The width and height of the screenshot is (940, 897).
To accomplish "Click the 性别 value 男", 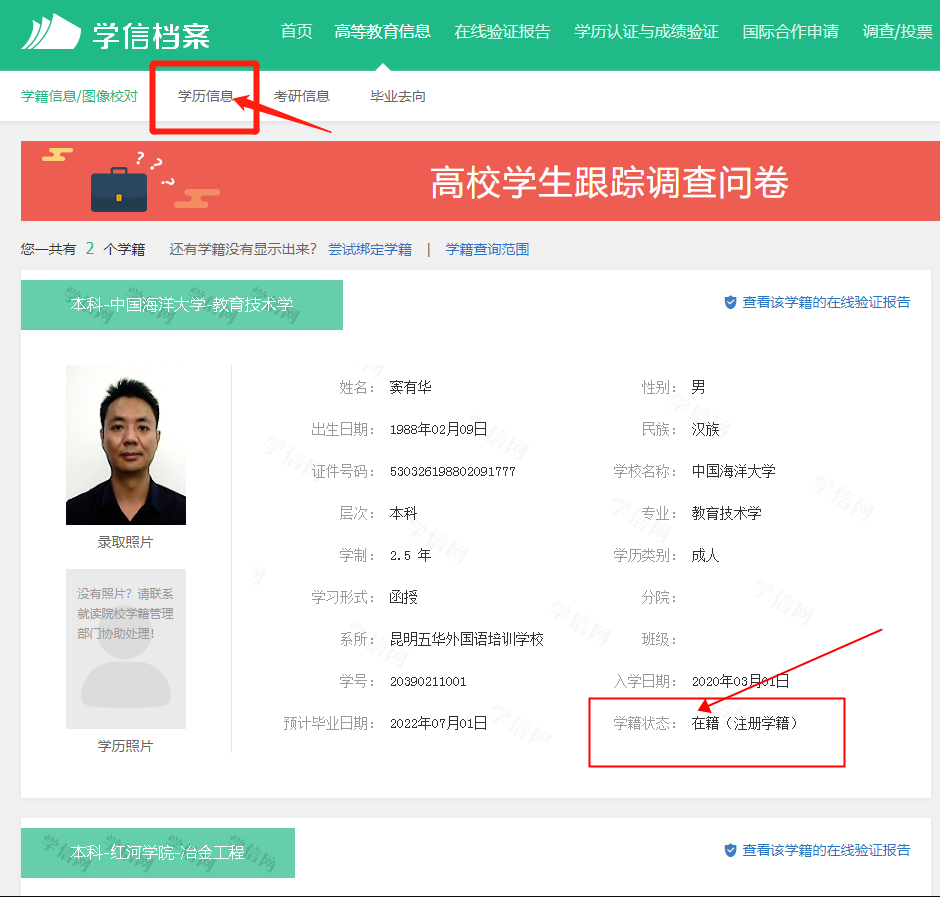I will (x=698, y=387).
